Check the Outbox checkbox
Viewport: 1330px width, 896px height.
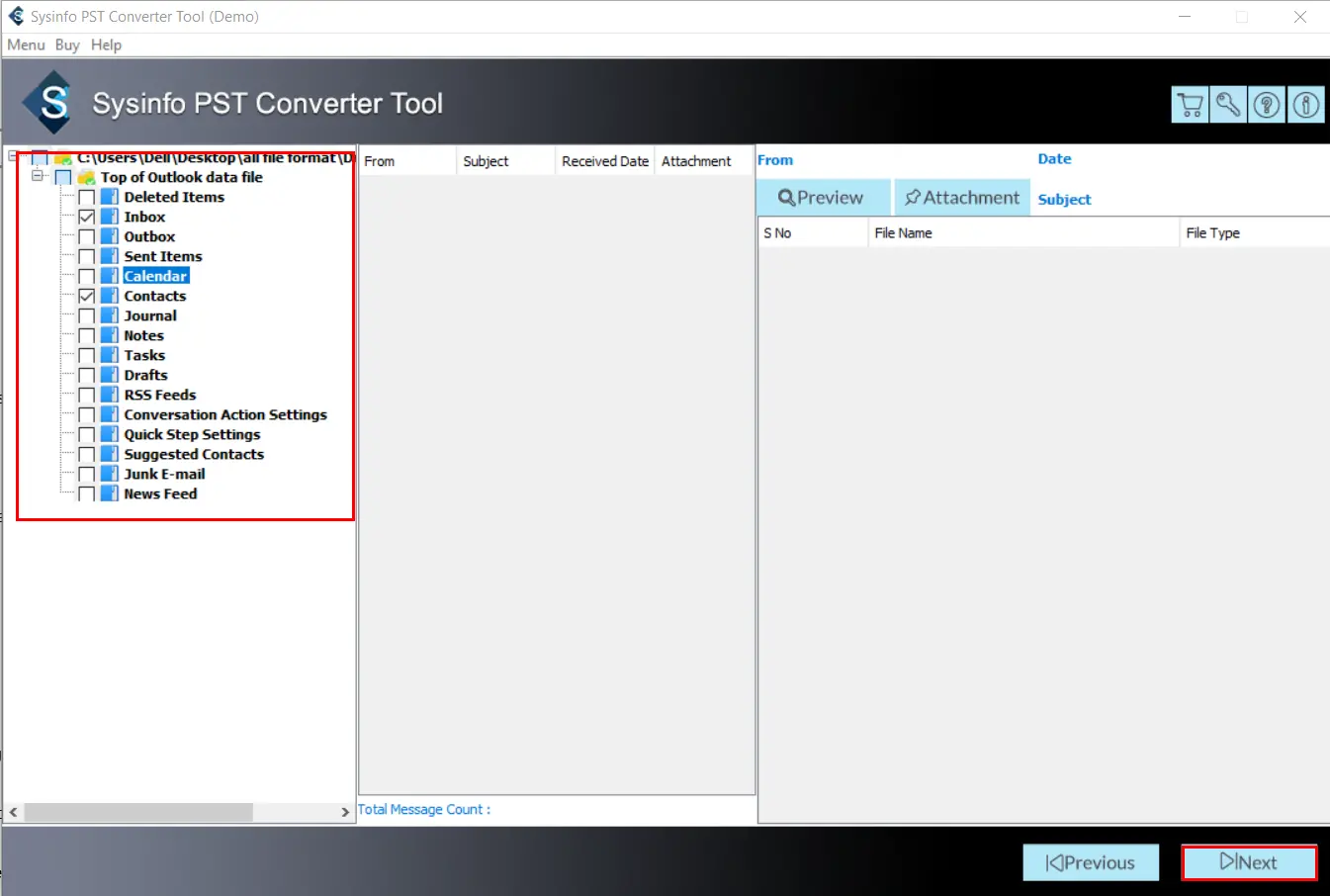click(87, 236)
